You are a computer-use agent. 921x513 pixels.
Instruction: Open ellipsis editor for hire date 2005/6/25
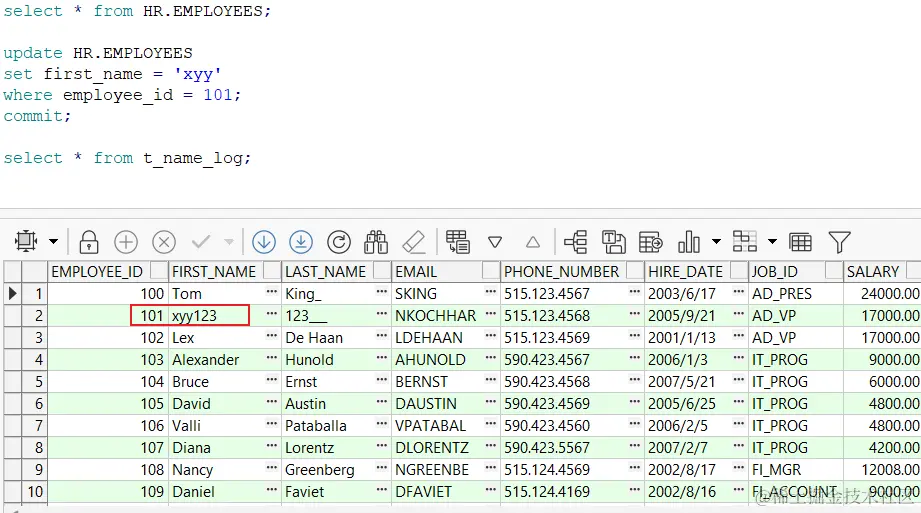pos(739,402)
